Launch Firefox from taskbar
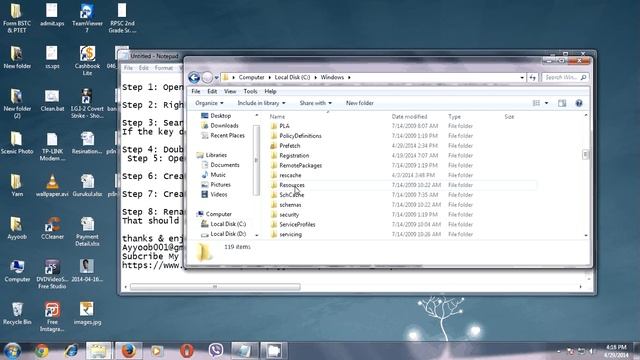 click(x=128, y=351)
